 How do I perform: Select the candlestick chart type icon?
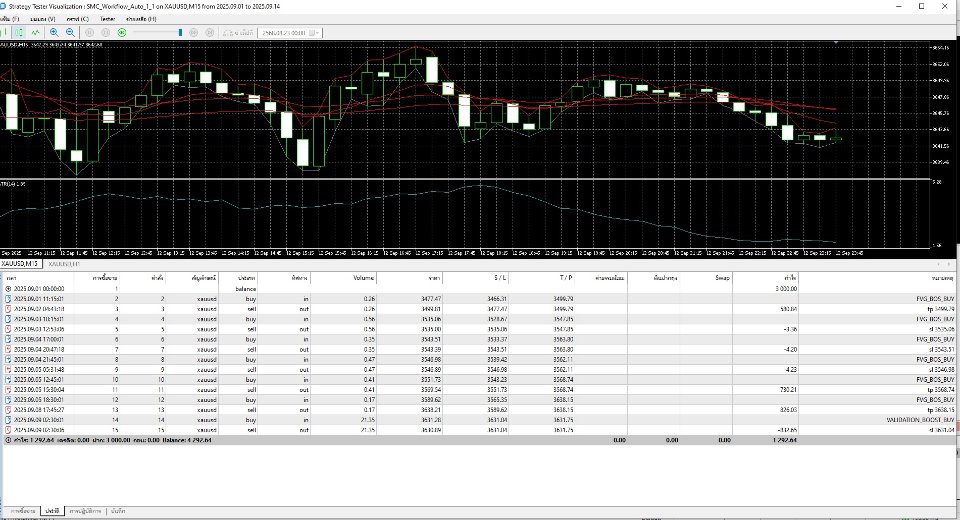(19, 32)
